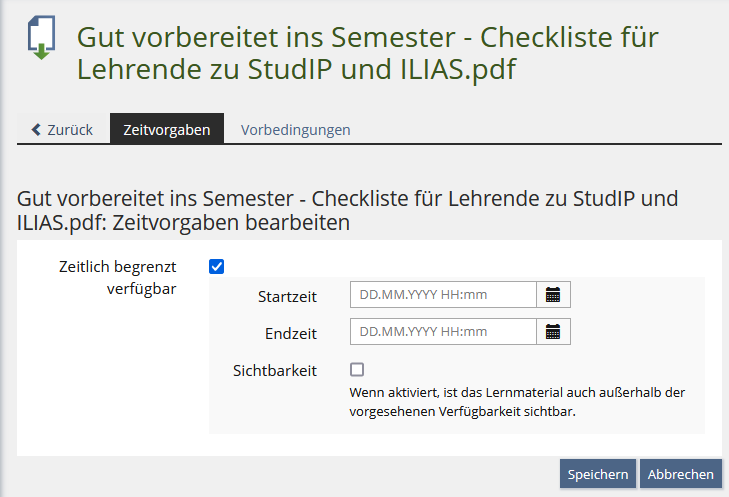Click into the Startzeit date field
This screenshot has width=729, height=497.
click(443, 294)
